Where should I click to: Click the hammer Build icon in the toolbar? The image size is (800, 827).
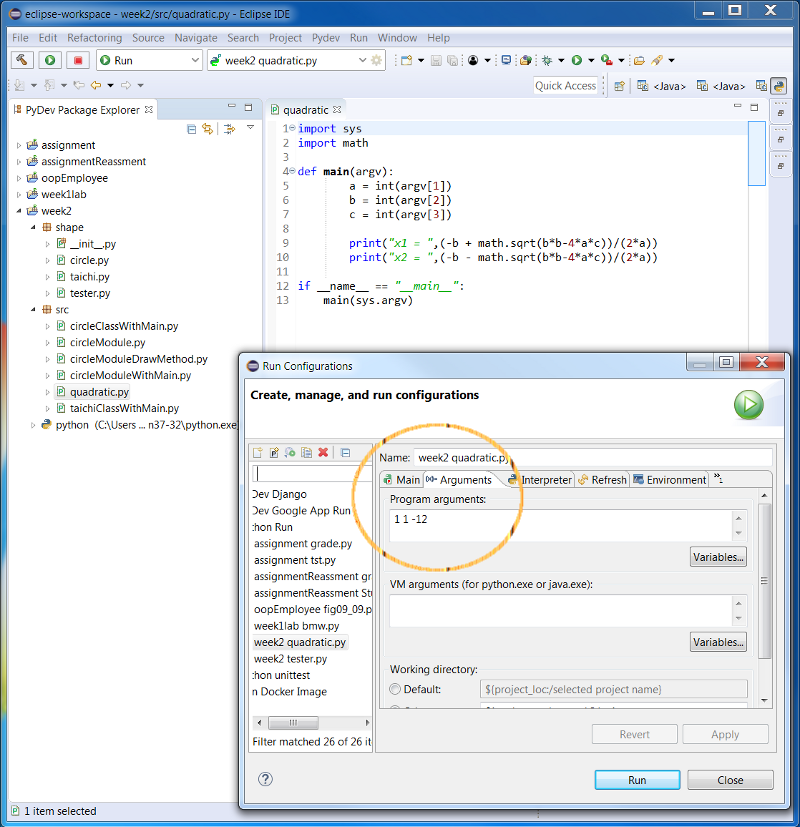[x=22, y=60]
